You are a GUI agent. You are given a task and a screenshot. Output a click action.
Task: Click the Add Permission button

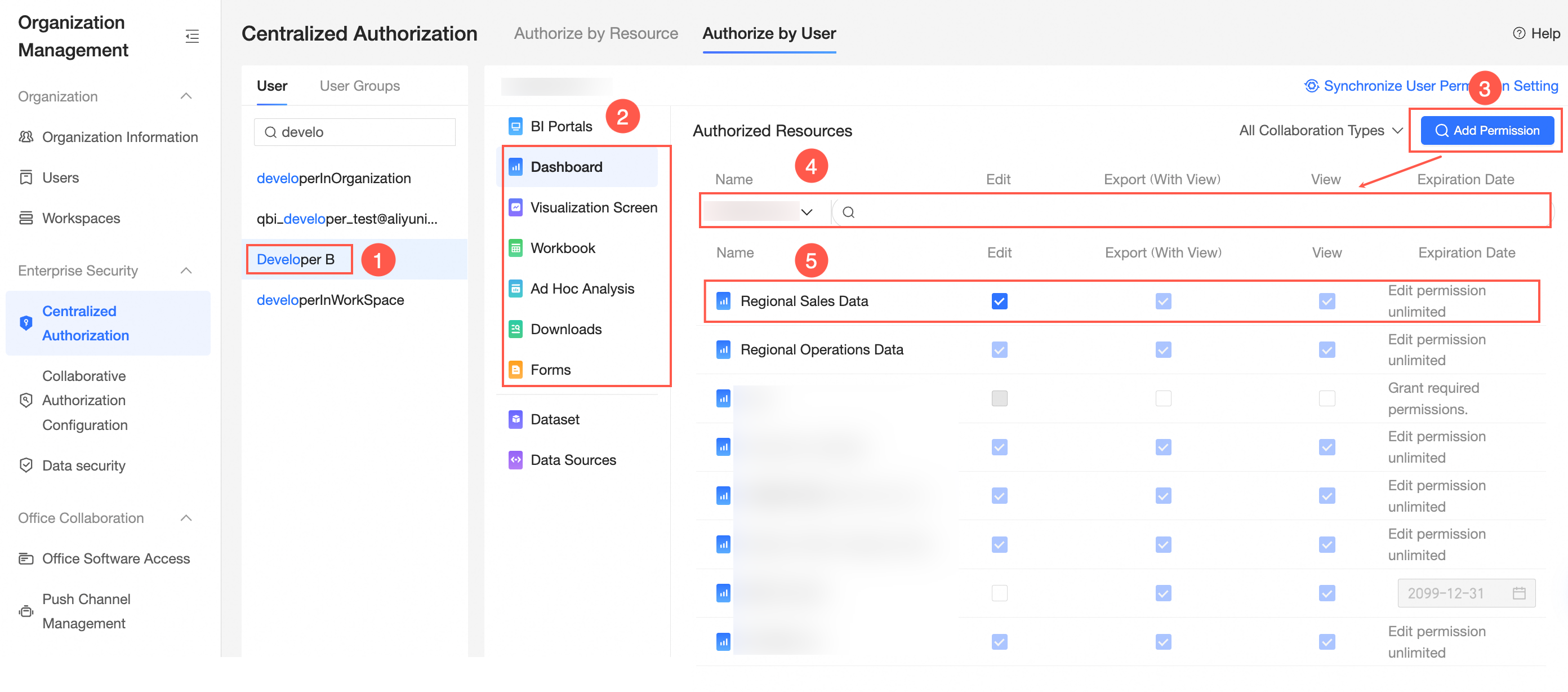[1486, 130]
